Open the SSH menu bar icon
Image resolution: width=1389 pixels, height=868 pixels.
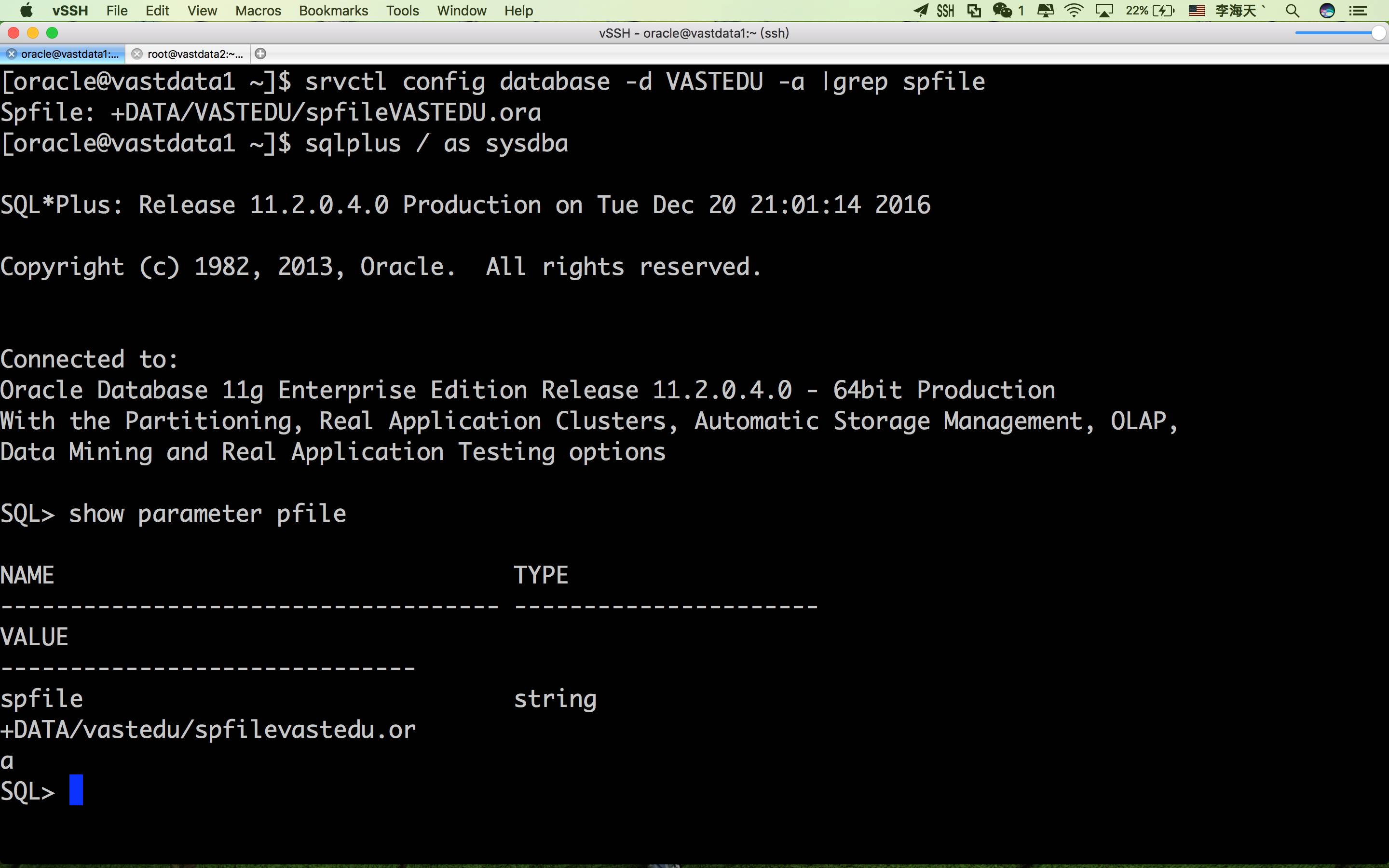[x=945, y=10]
